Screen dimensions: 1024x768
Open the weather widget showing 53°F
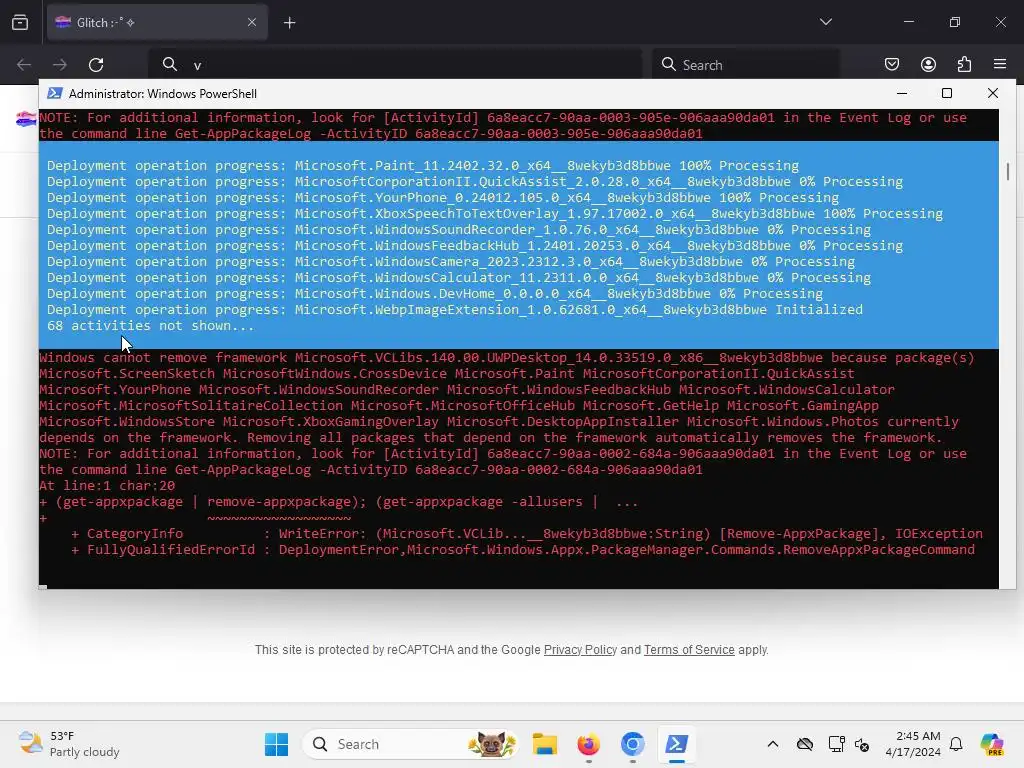[x=69, y=744]
